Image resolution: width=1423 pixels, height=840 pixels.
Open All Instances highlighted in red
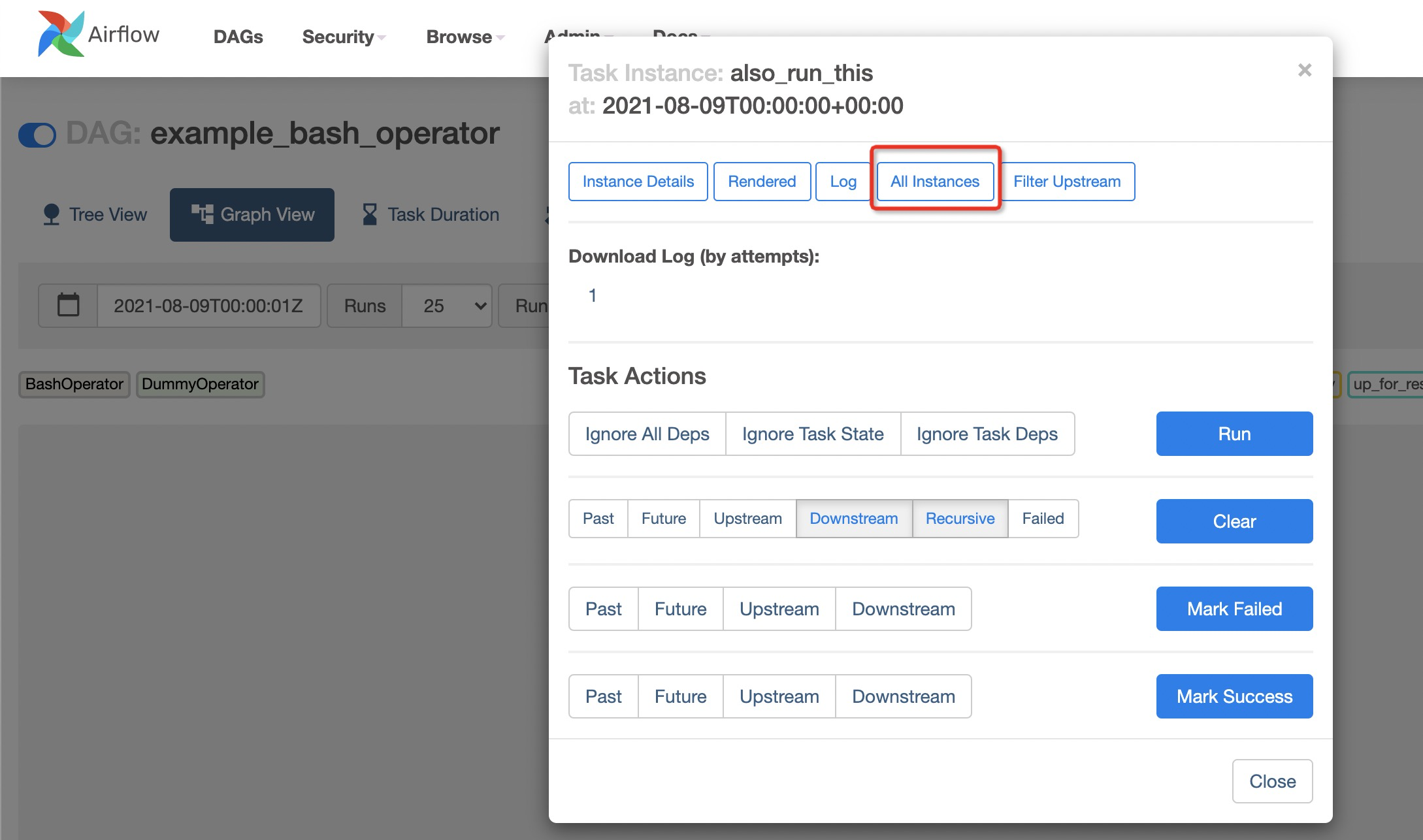pos(934,182)
